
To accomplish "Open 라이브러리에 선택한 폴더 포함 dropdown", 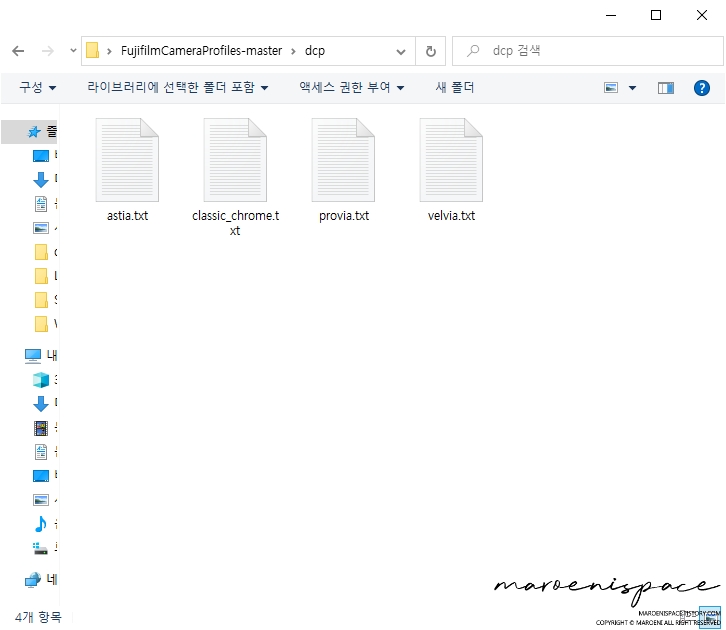I will (178, 87).
